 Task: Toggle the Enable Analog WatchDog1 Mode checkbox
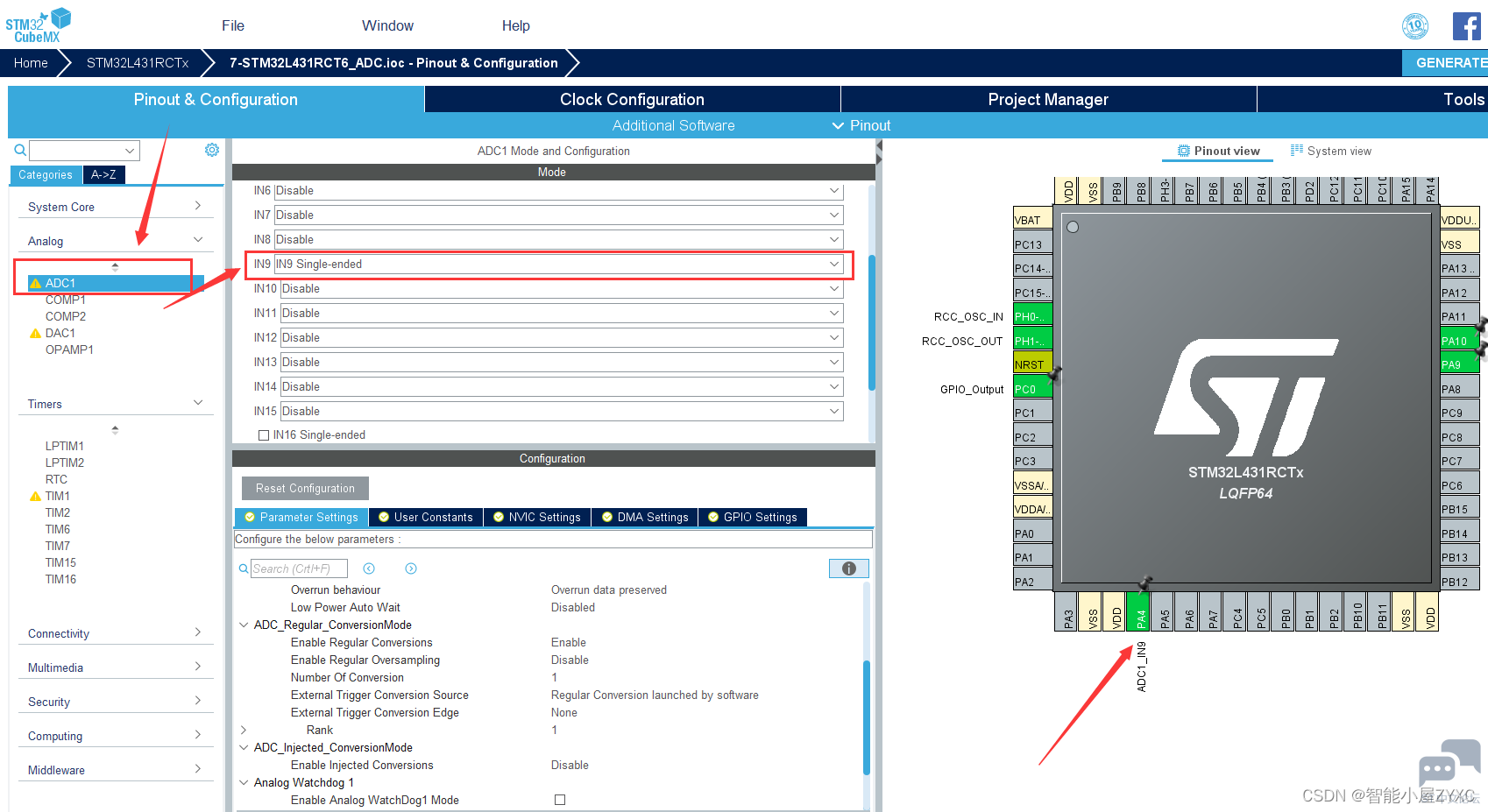point(560,800)
